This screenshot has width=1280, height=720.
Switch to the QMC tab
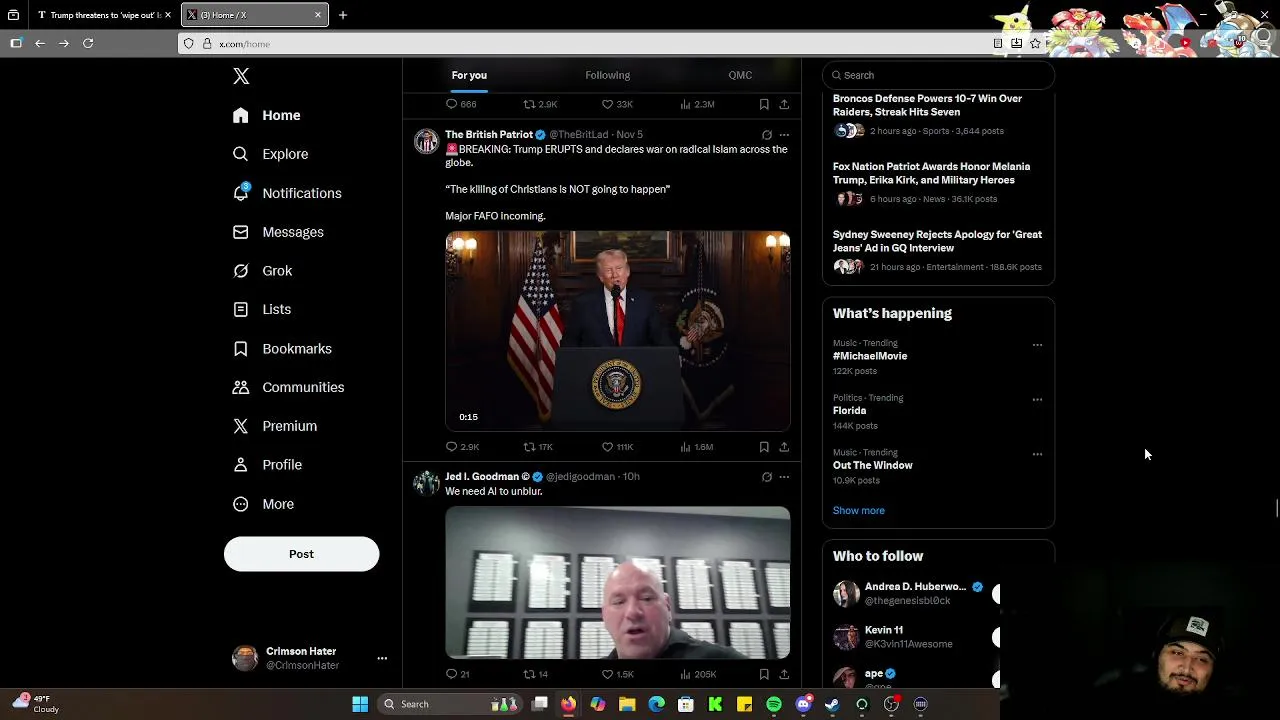pyautogui.click(x=740, y=75)
